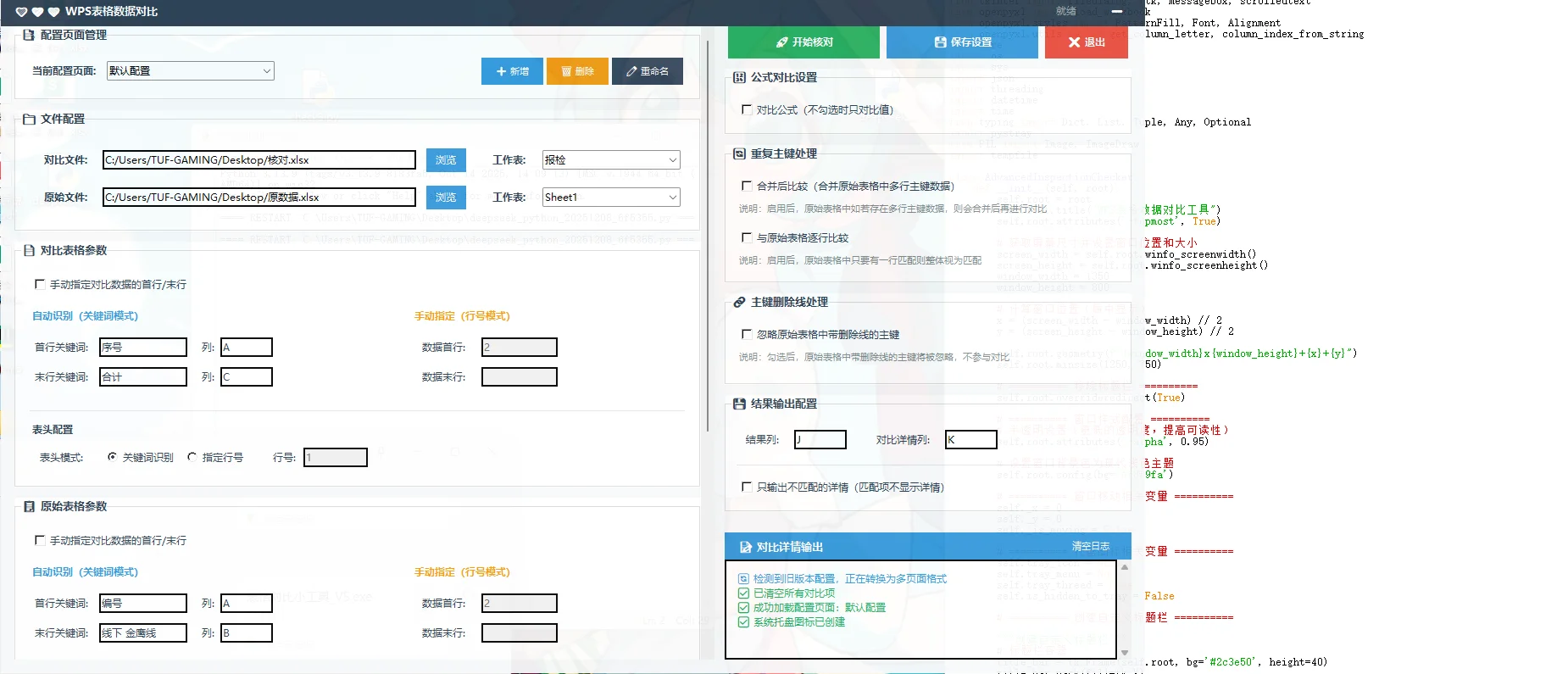This screenshot has height=674, width=1568.
Task: Toggle the 合并后比较 checkbox
Action: pos(747,187)
